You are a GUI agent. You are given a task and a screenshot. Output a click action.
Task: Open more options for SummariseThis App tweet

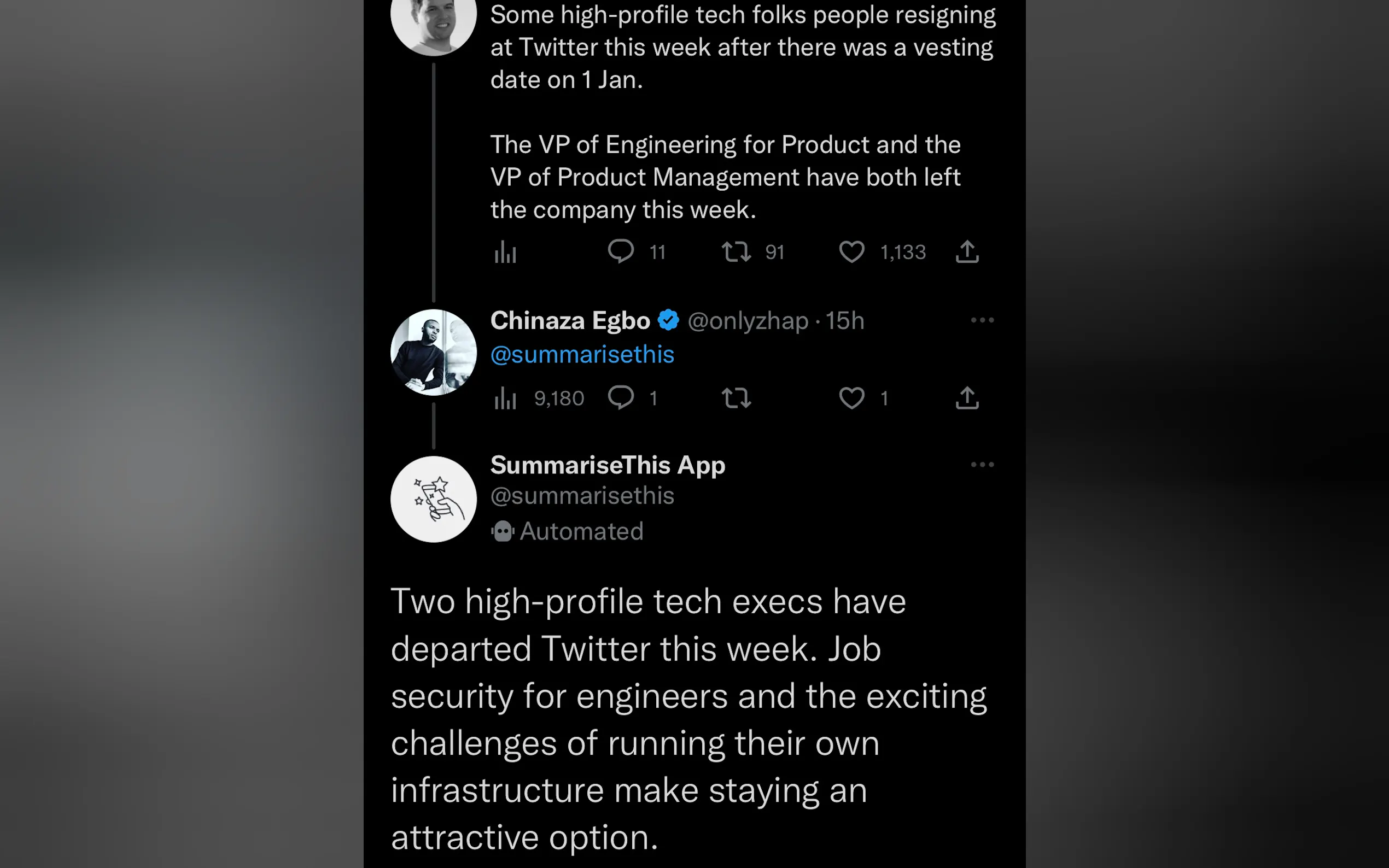tap(982, 465)
